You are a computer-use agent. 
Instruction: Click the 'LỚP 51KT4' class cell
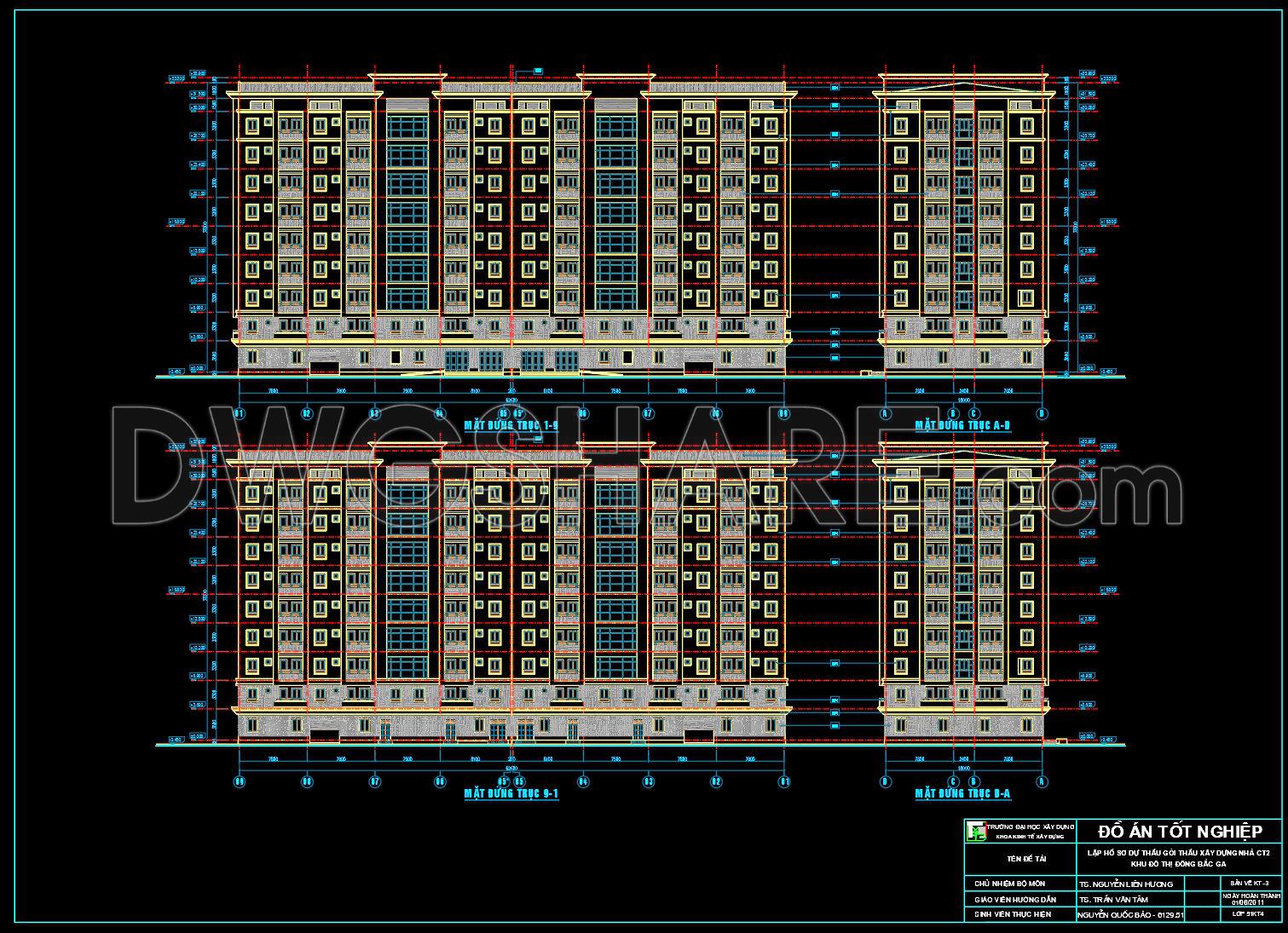1250,914
